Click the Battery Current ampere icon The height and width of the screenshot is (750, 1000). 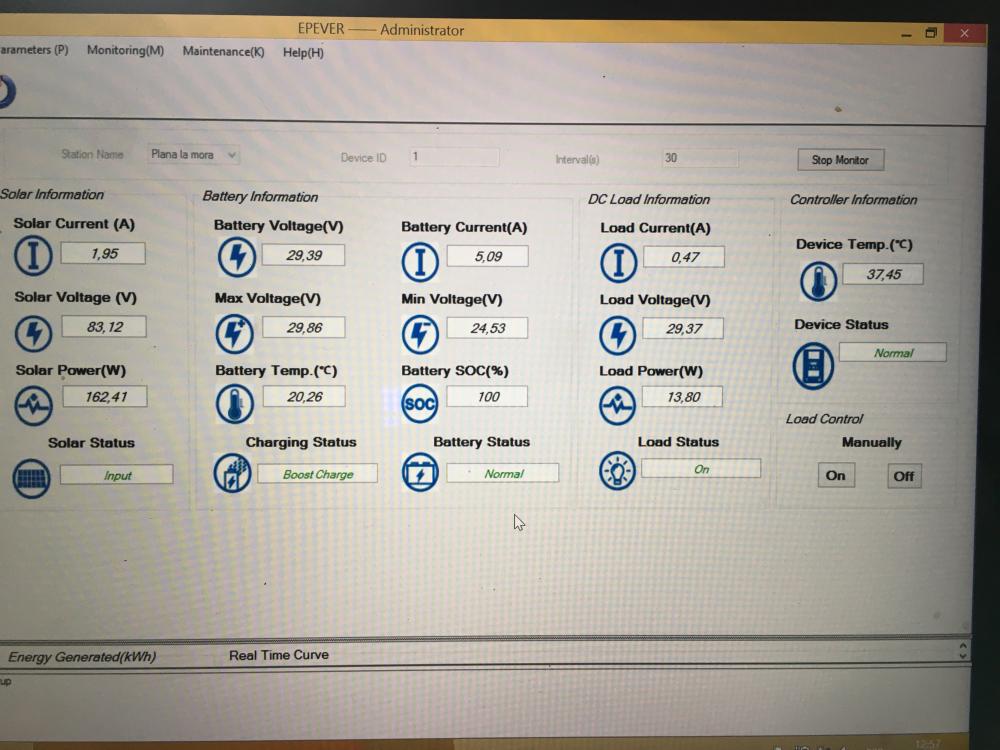coord(420,261)
